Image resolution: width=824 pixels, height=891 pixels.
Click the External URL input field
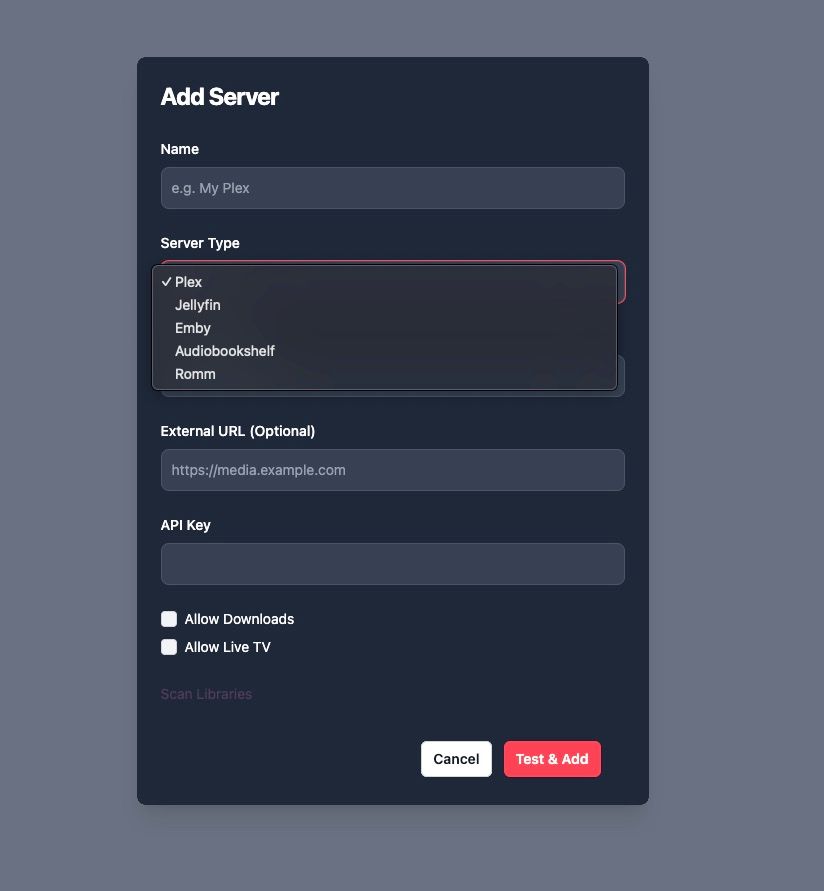(x=393, y=470)
